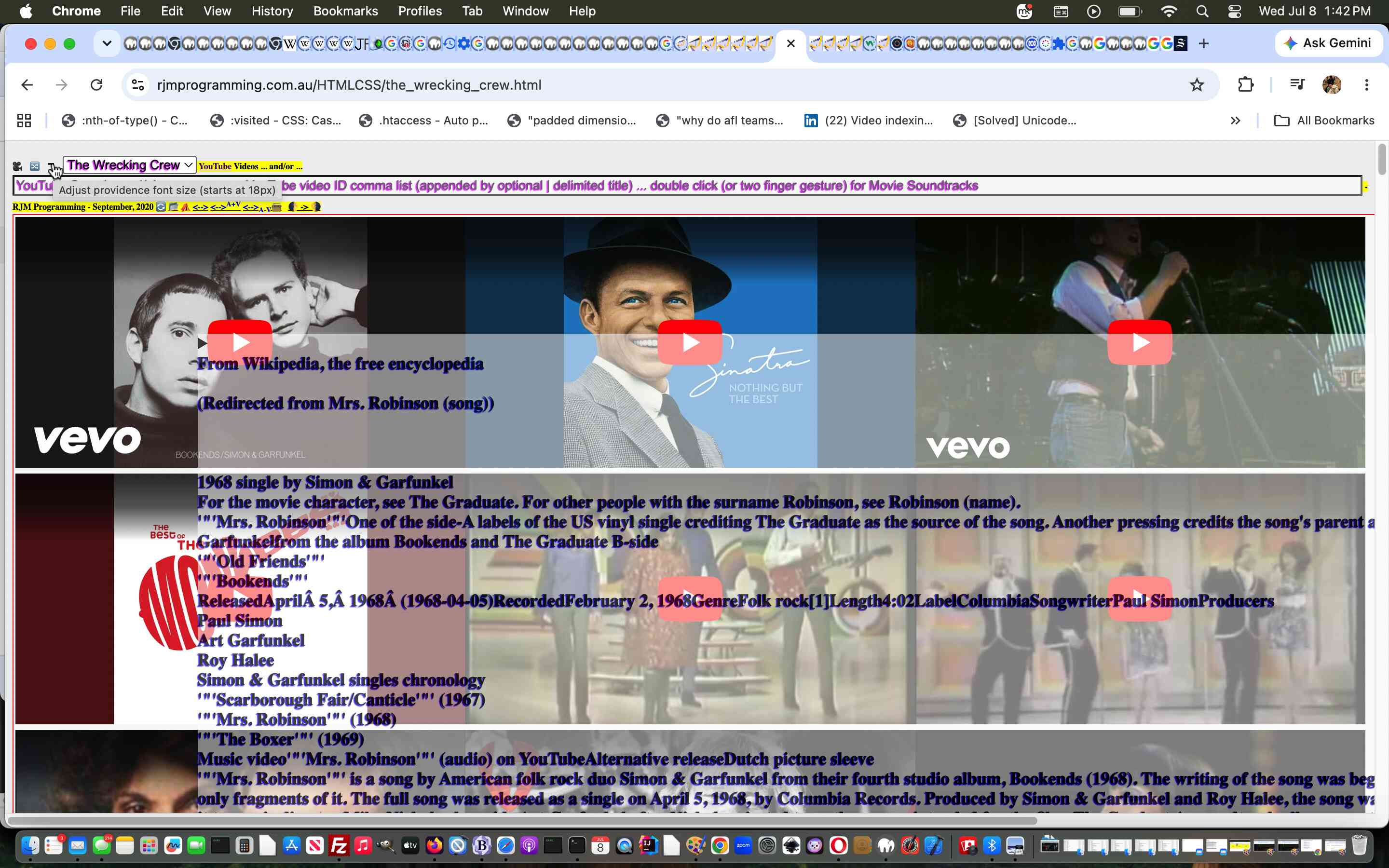
Task: Click the first <--> link
Action: coord(200,207)
